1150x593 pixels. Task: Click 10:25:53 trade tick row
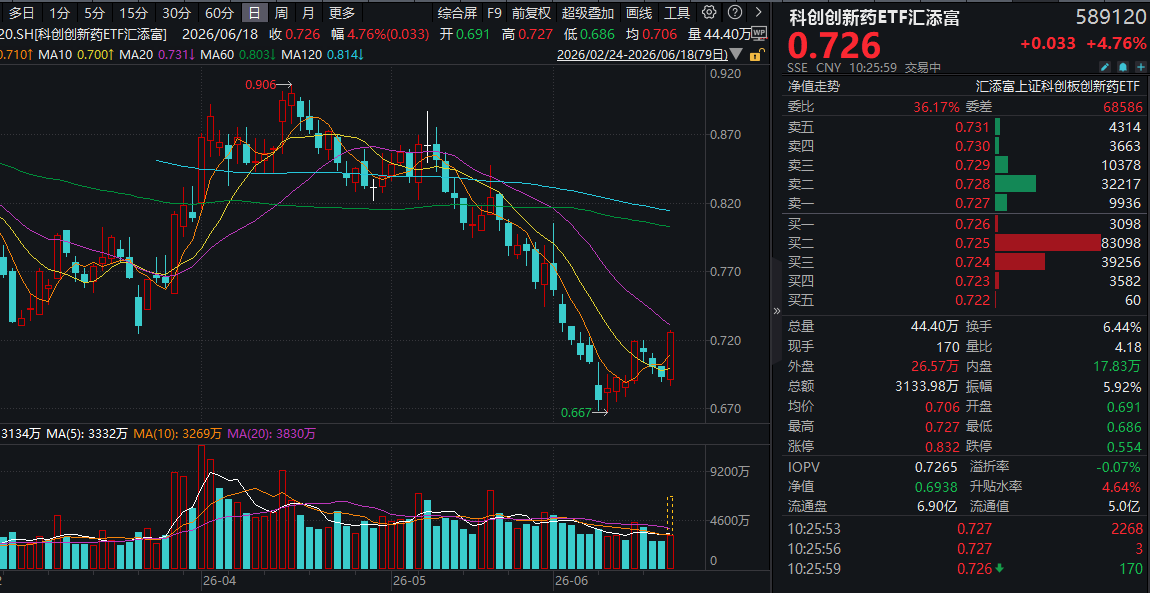[x=965, y=528]
